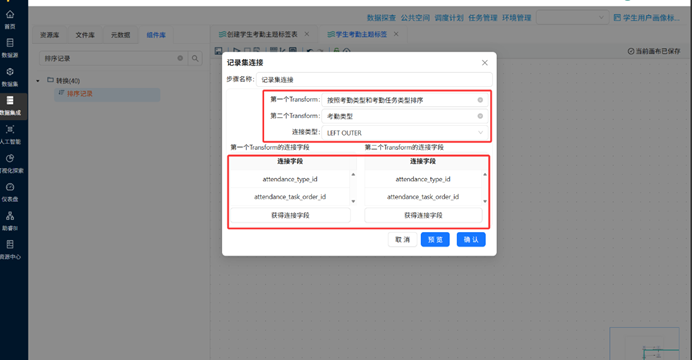
Task: Switch to the 组件库 tab
Action: coord(156,35)
